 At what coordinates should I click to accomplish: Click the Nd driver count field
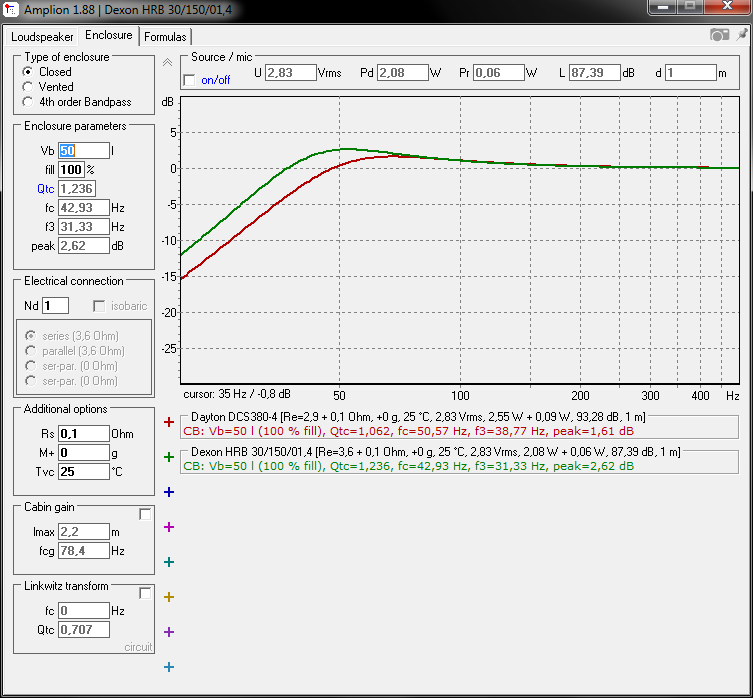coord(55,306)
